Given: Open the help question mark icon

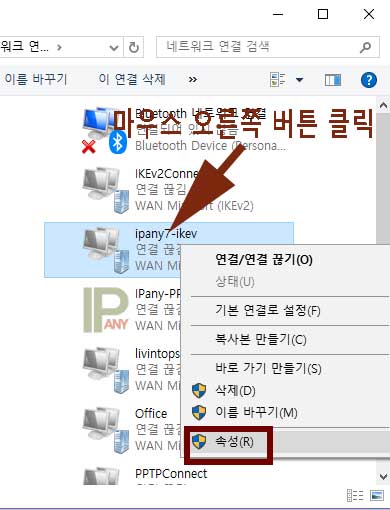Looking at the screenshot, I should 369,80.
